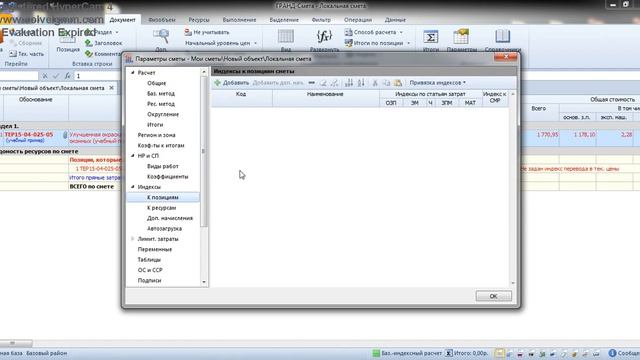Image resolution: width=640 pixels, height=360 pixels.
Task: Click the OK button in parameters dialog
Action: tap(493, 296)
